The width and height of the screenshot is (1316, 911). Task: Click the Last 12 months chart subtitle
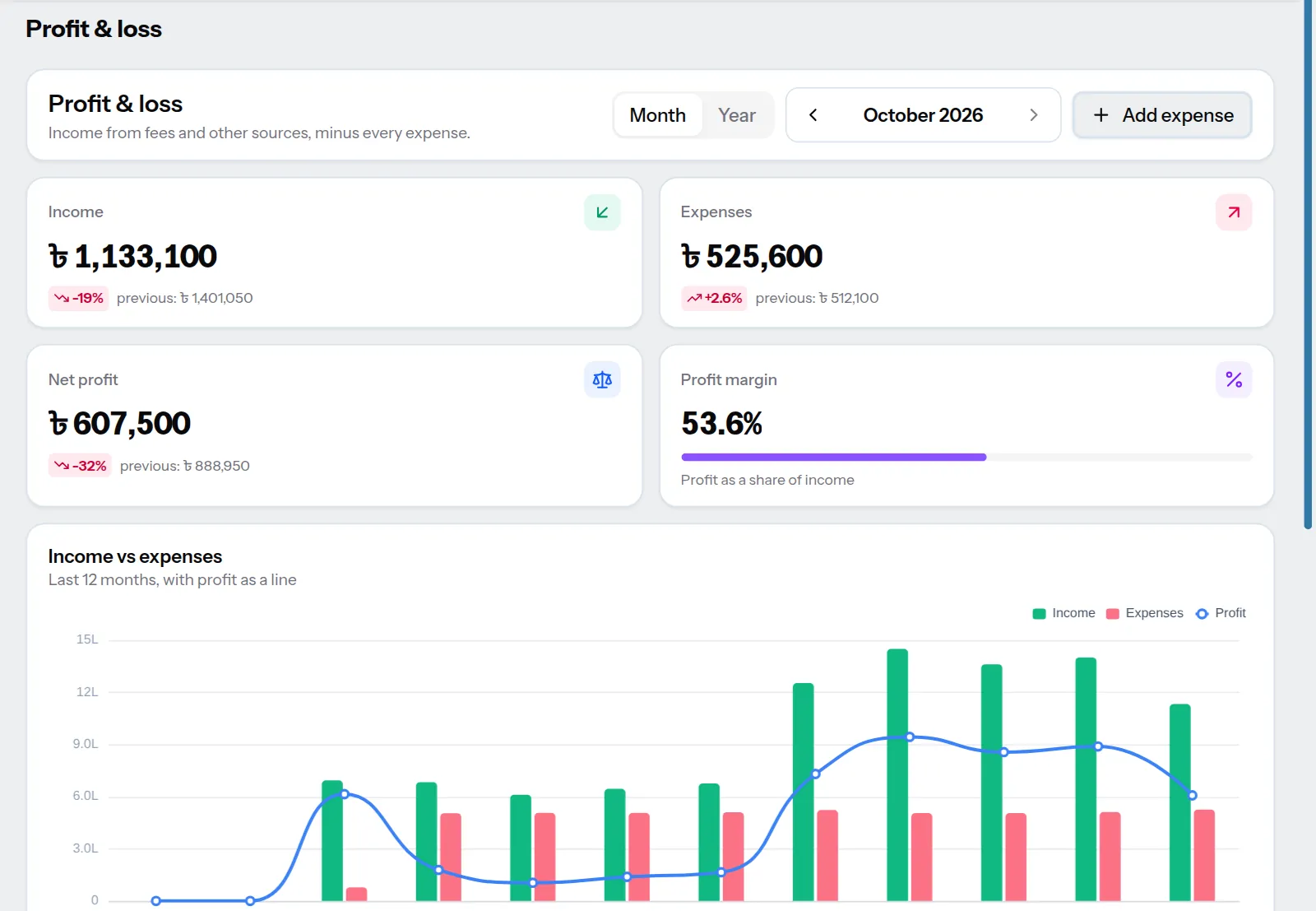point(173,579)
